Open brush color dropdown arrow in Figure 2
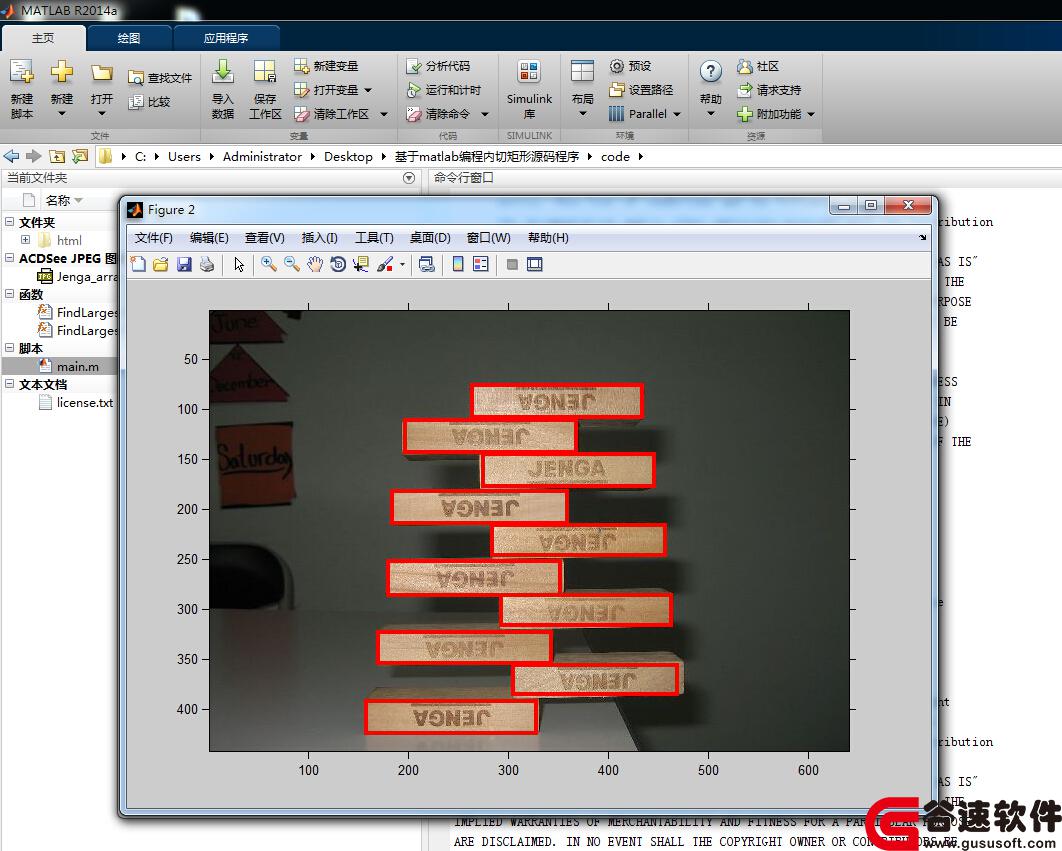The width and height of the screenshot is (1062, 851). (402, 265)
